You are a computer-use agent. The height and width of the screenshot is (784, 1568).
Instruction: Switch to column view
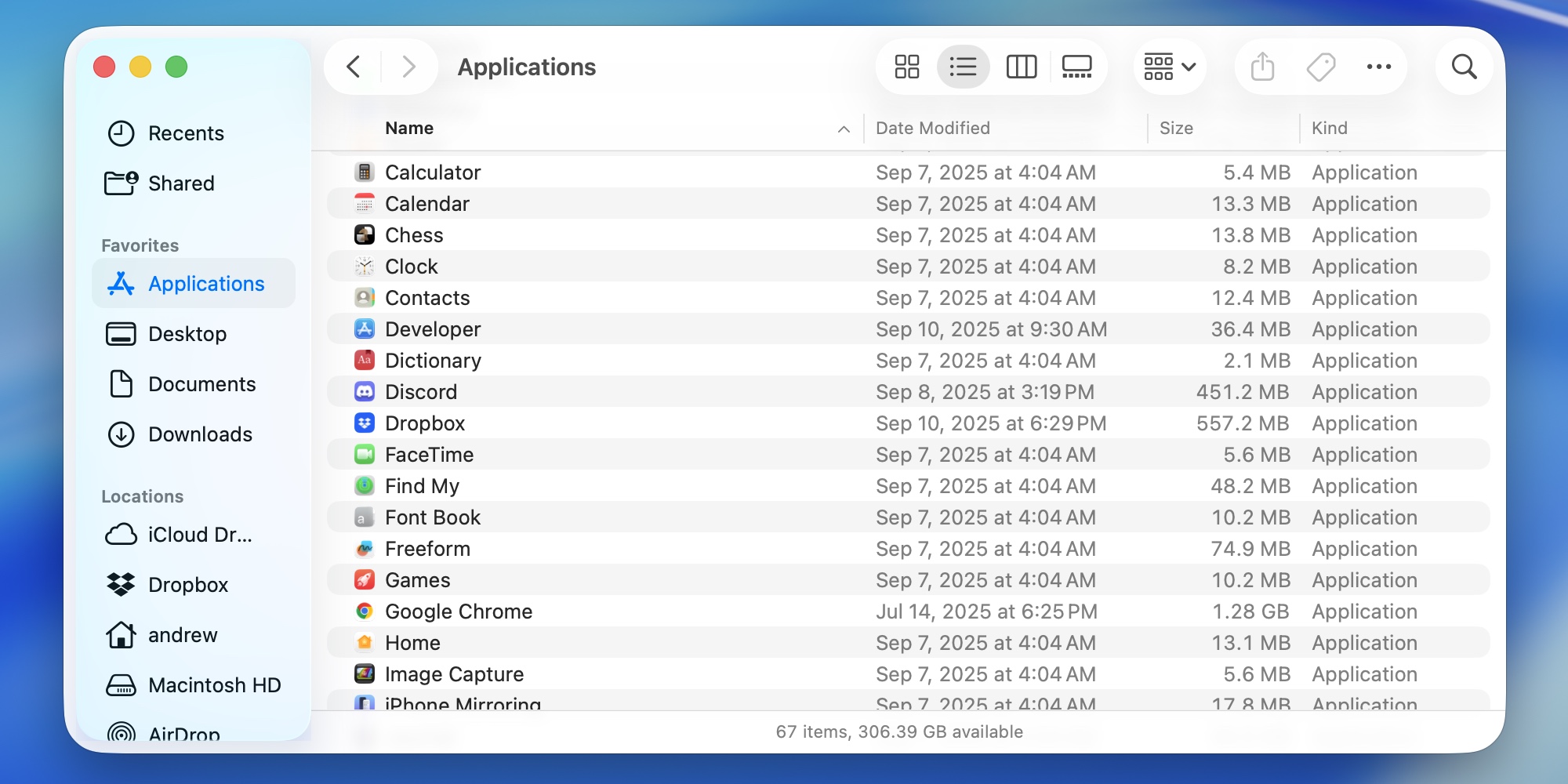tap(1021, 67)
